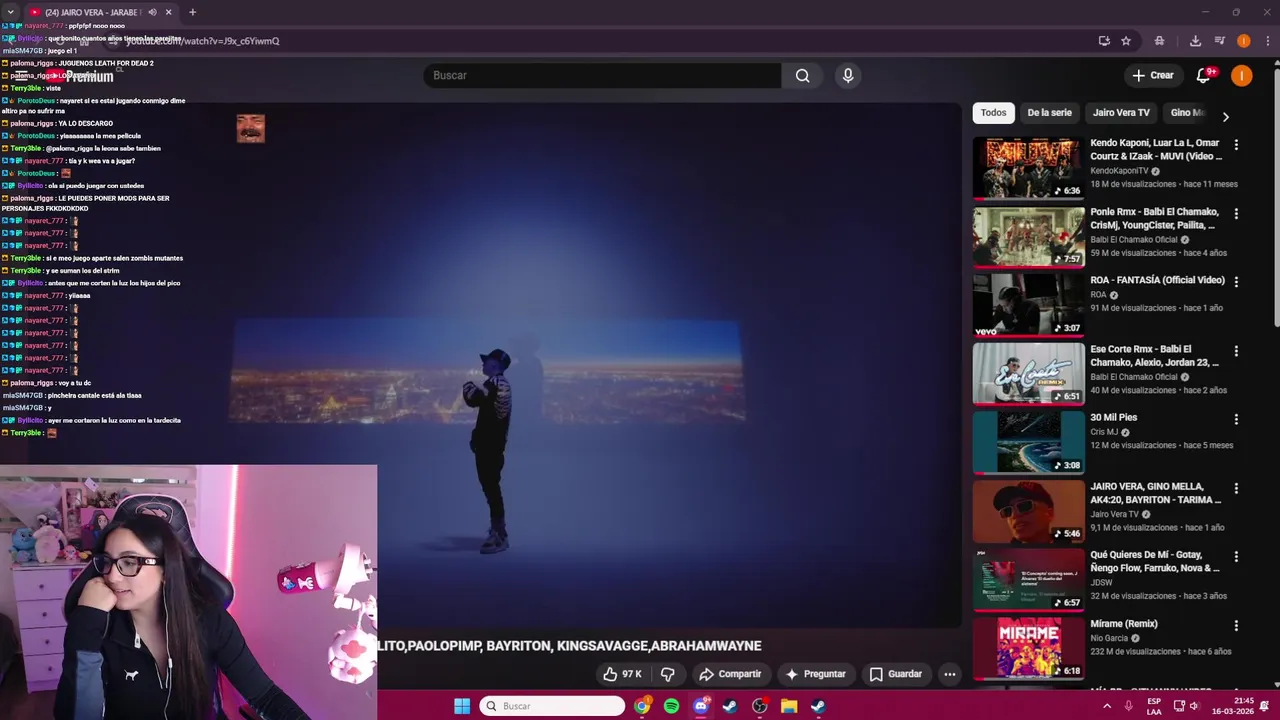Screen dimensions: 1280x720
Task: Open the 30 Mil Pies thumbnail
Action: (x=1028, y=442)
